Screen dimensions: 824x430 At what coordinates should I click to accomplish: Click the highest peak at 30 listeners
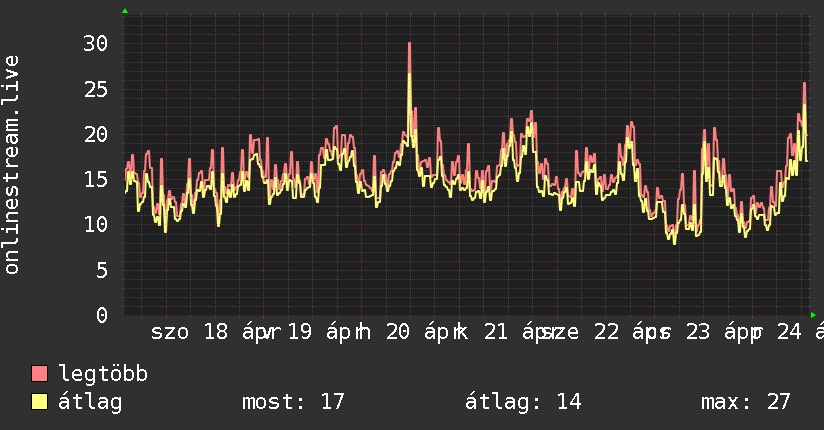409,44
